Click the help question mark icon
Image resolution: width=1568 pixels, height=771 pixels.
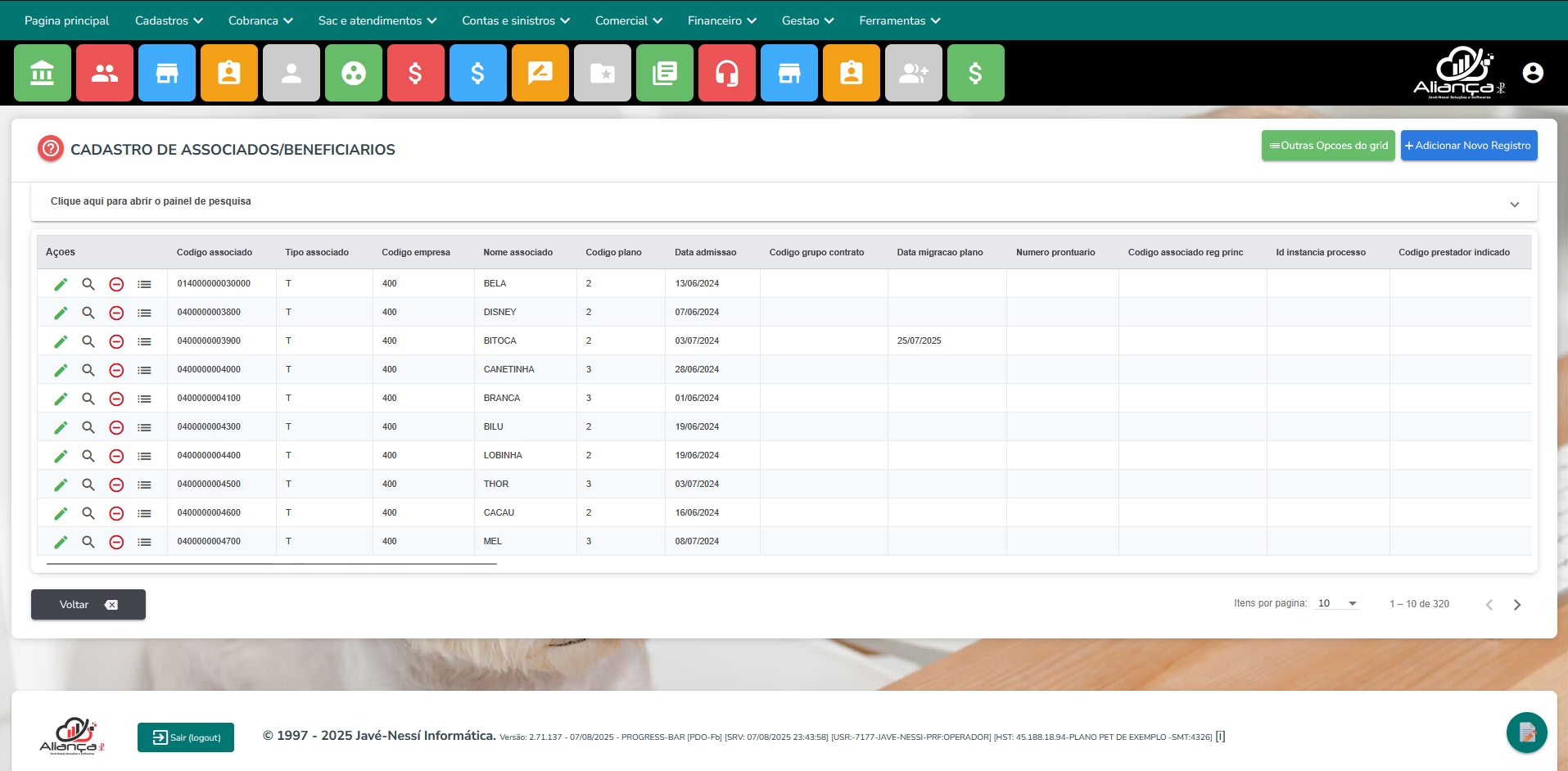[51, 148]
